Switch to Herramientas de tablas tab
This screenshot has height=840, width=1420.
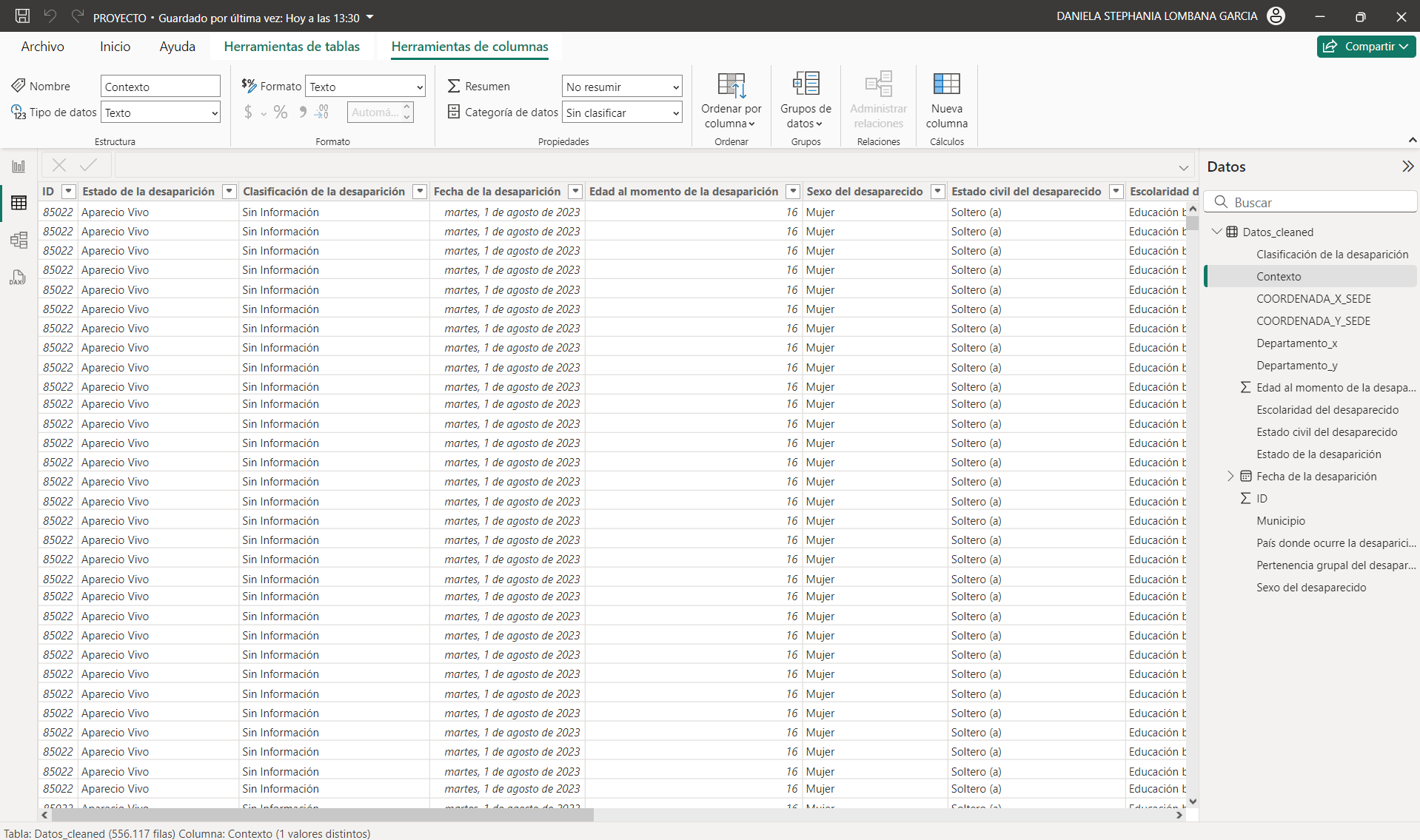click(292, 47)
